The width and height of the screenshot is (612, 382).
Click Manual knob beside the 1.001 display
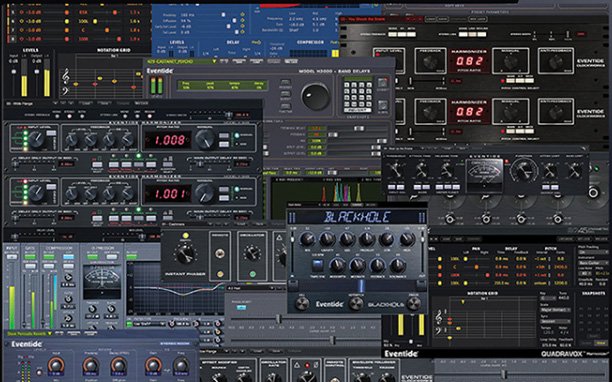pyautogui.click(x=206, y=192)
